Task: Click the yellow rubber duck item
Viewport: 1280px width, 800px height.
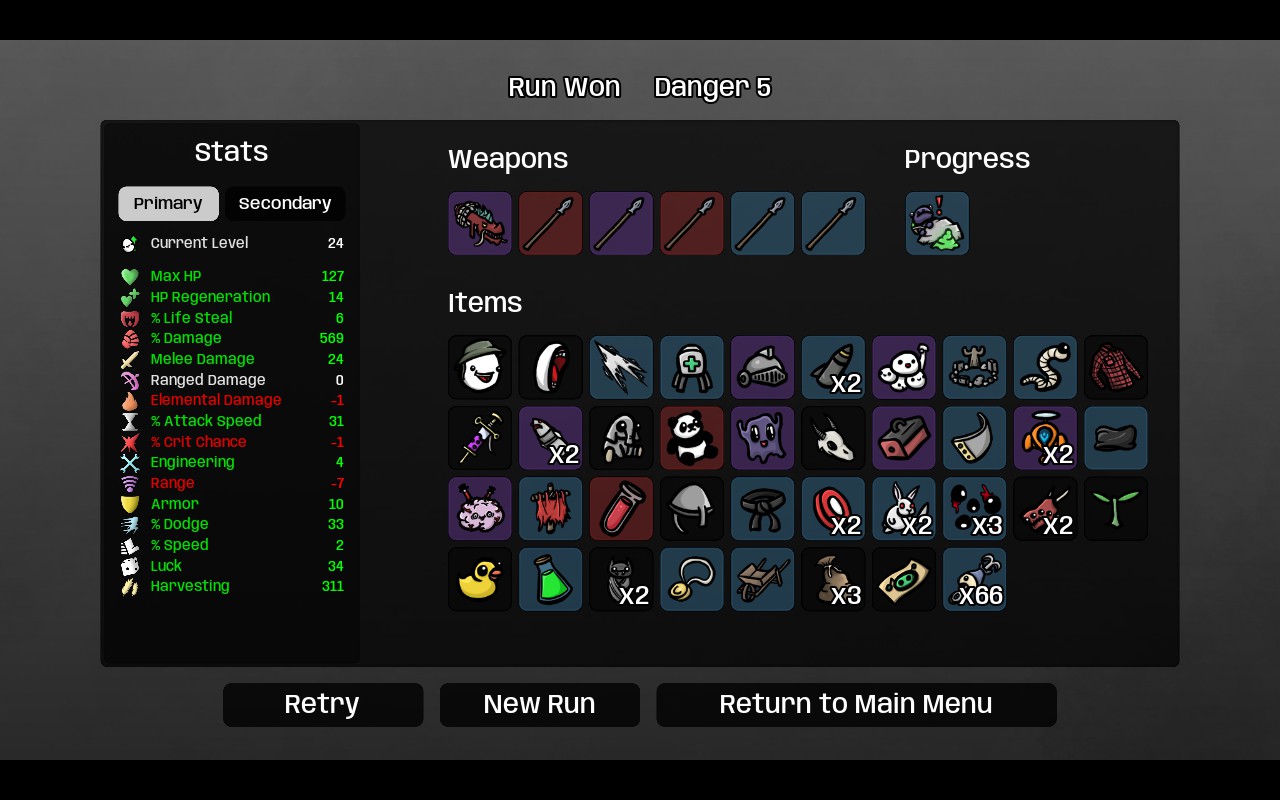Action: 480,579
